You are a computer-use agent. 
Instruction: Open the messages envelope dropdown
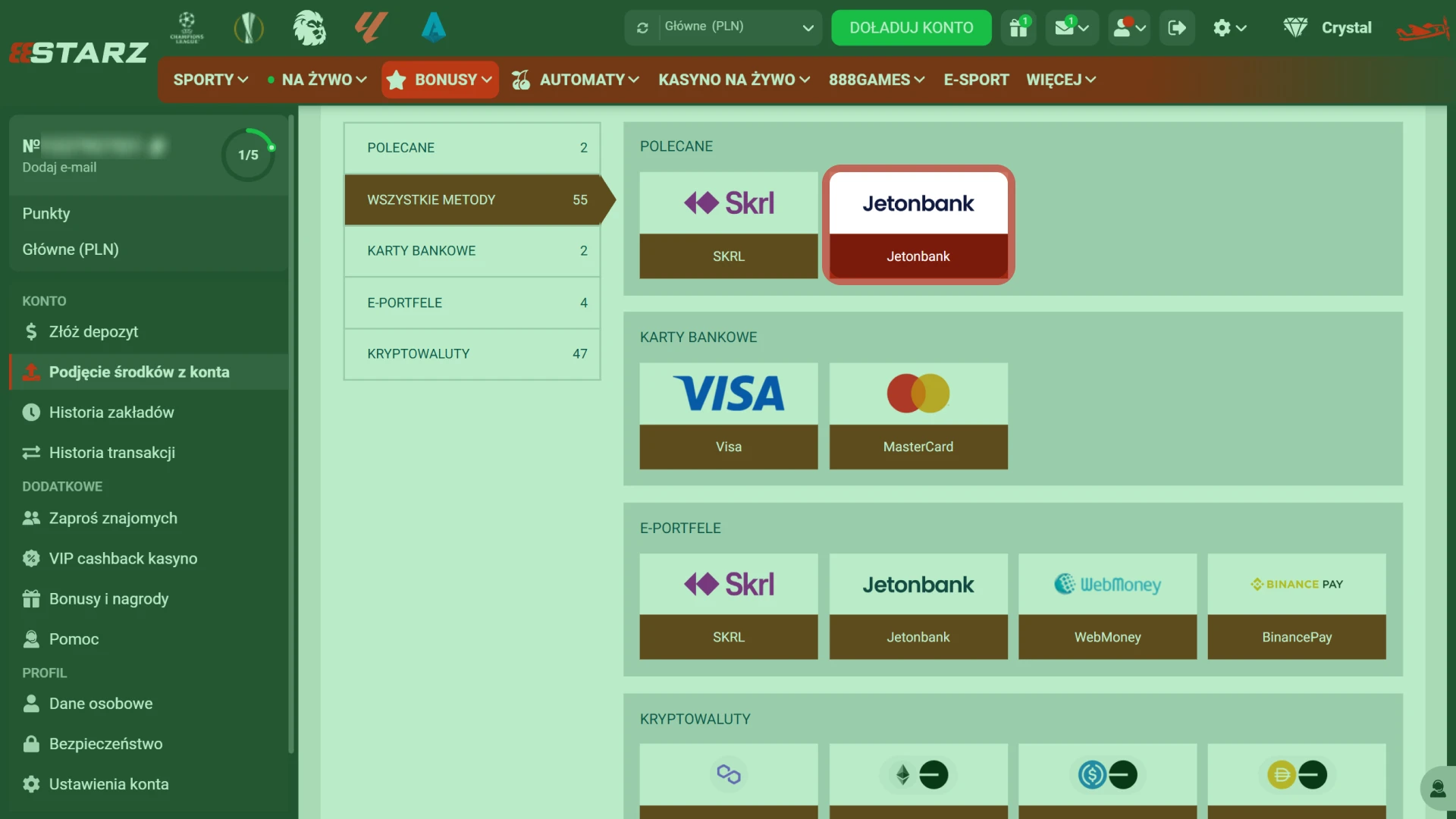[x=1072, y=28]
